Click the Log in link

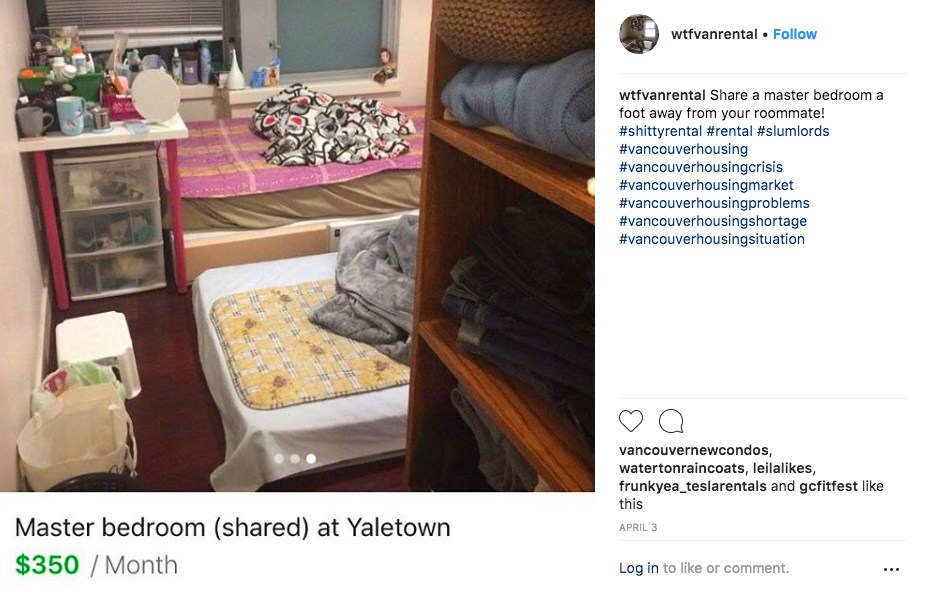pyautogui.click(x=638, y=568)
